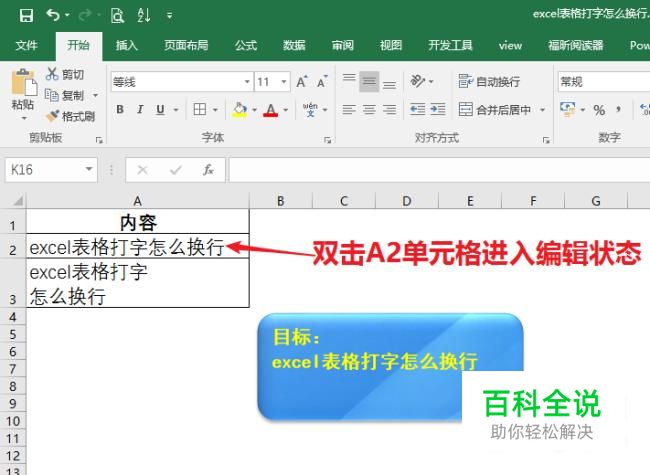Screen dimensions: 650x475
Task: Click the Sort A to Z icon
Action: point(143,15)
